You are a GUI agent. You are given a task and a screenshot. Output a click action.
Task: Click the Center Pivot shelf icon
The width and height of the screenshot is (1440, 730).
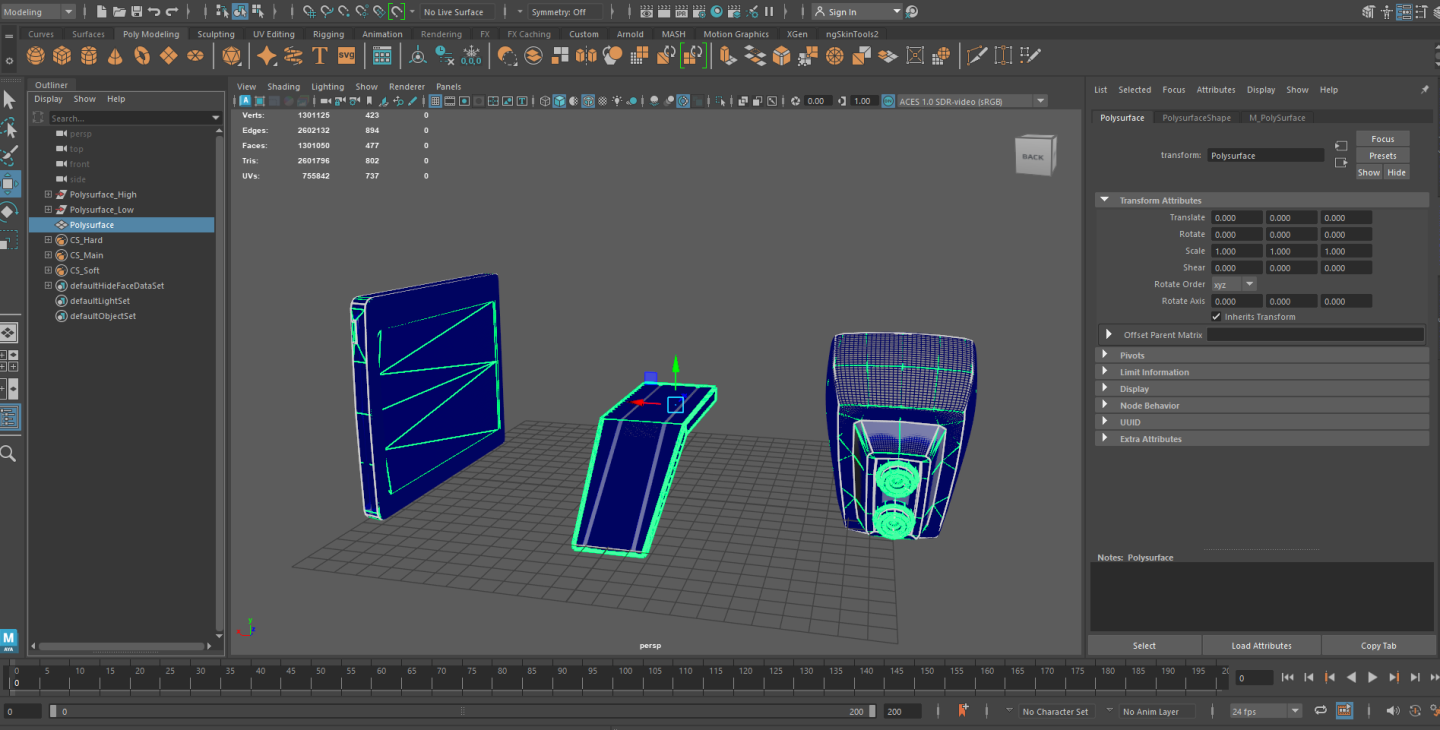tap(418, 55)
